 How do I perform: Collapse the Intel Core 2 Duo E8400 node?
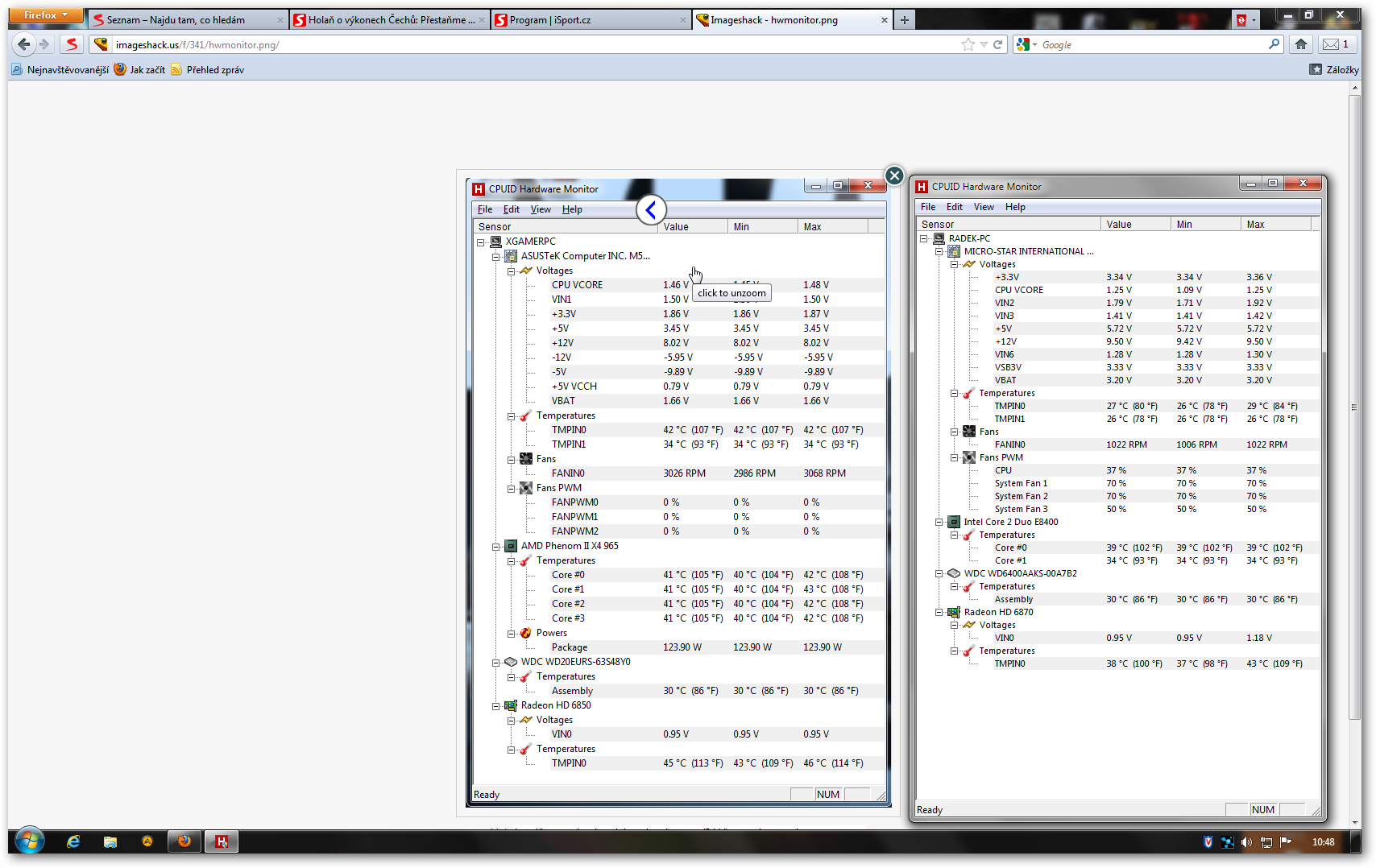coord(939,522)
